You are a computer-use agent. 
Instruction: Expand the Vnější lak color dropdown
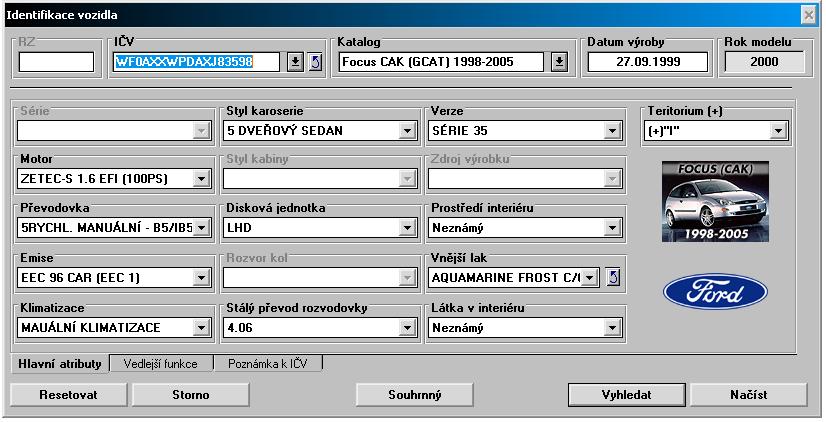coord(590,277)
